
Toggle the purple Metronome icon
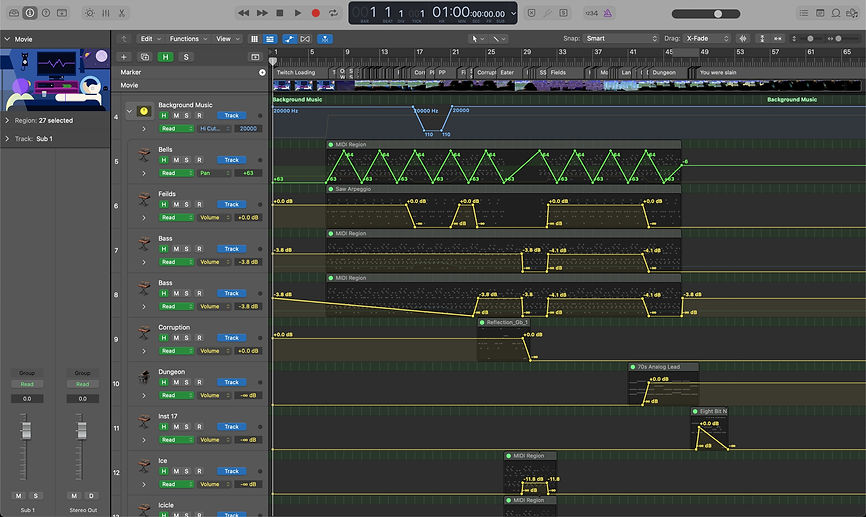tap(608, 13)
